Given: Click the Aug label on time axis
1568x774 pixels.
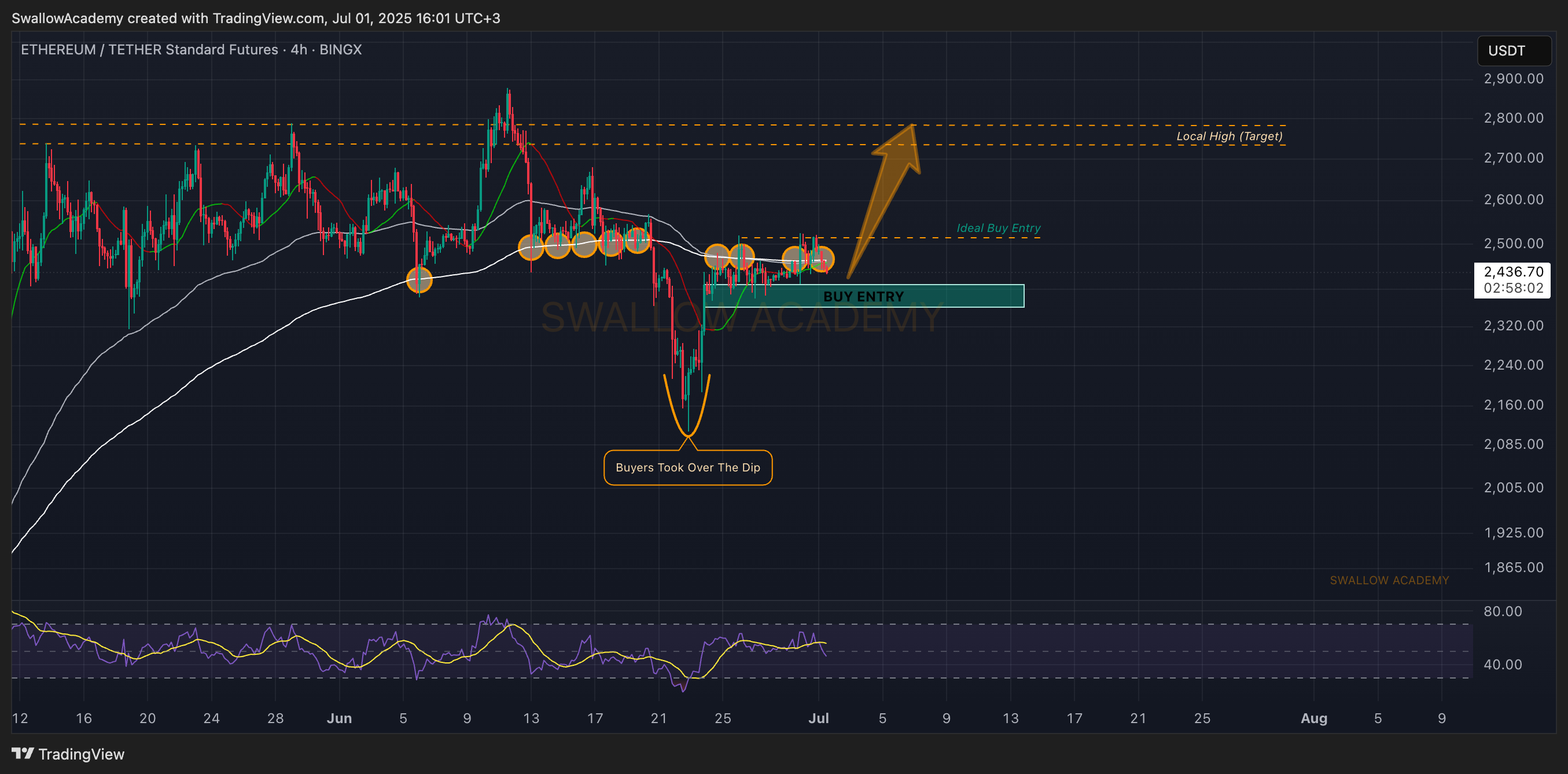Looking at the screenshot, I should click(x=1314, y=718).
